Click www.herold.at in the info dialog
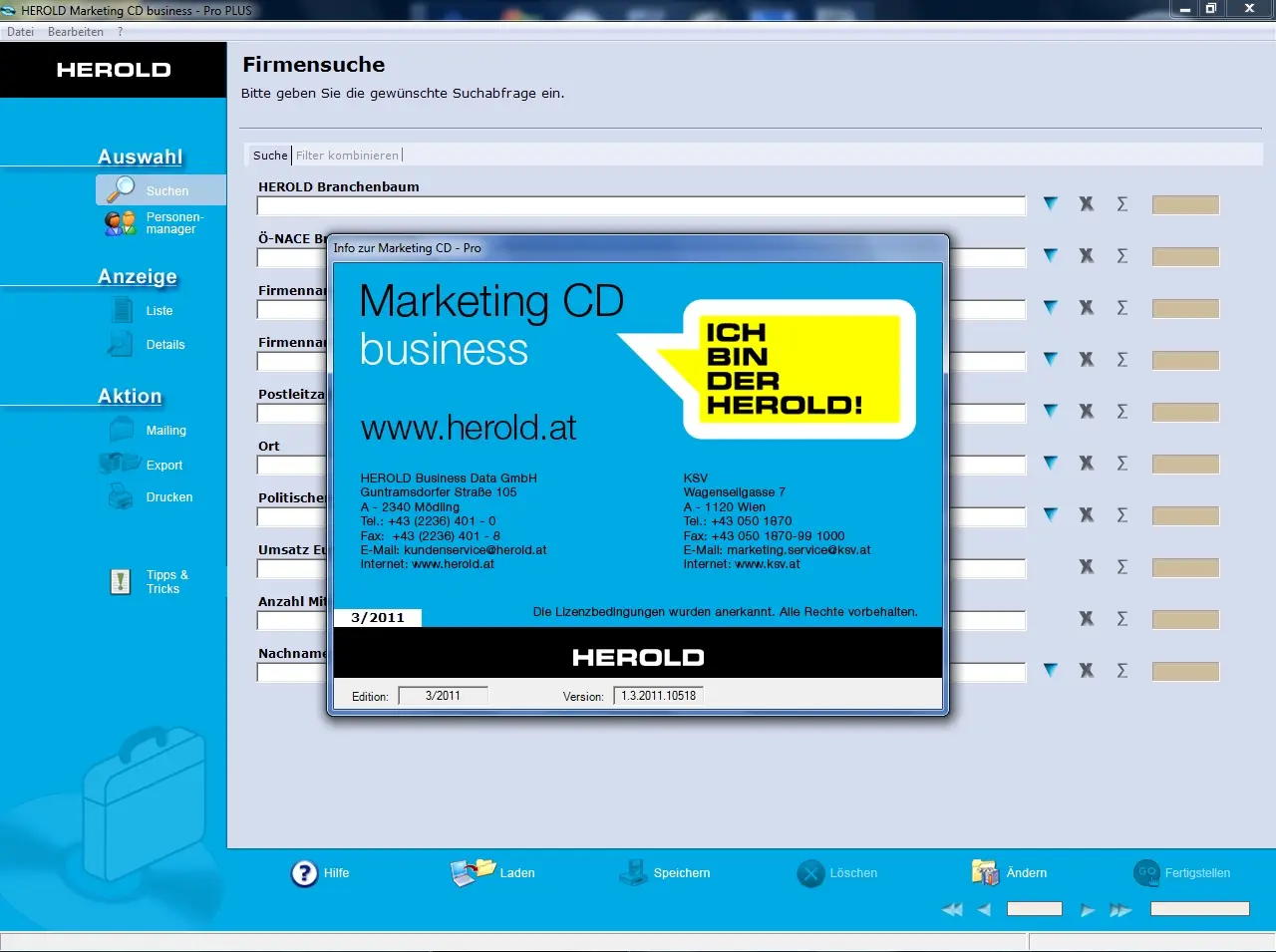 pyautogui.click(x=469, y=428)
